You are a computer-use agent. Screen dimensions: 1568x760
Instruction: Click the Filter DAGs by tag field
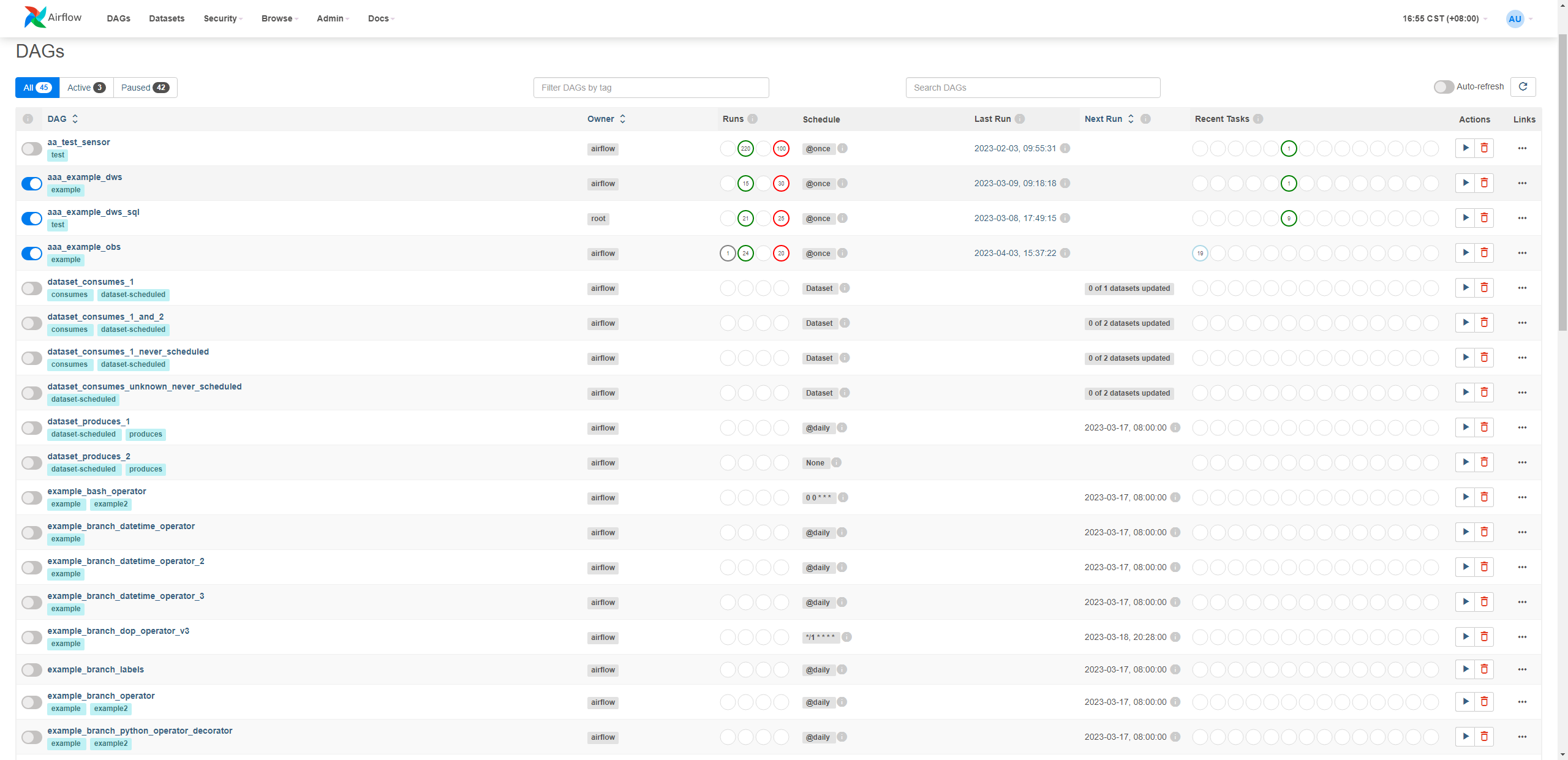click(651, 88)
